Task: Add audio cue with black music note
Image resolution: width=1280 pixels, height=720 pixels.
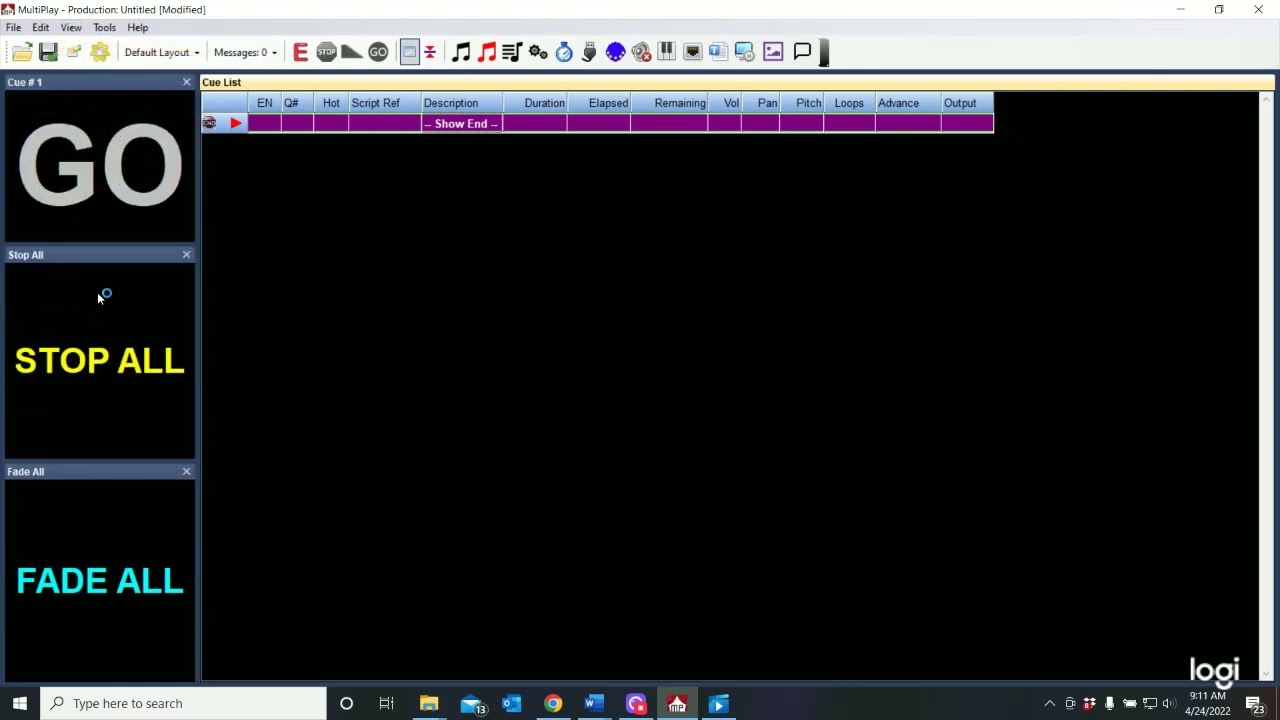Action: 461,52
